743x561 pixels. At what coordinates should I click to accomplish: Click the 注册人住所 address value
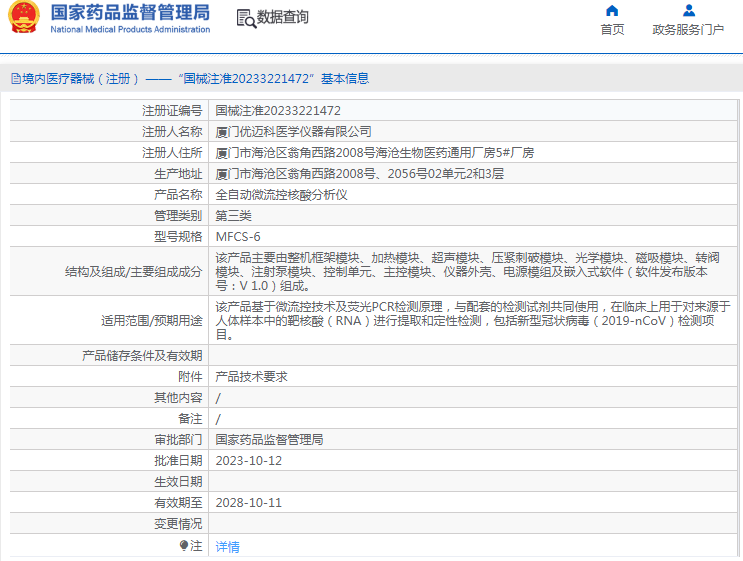375,153
